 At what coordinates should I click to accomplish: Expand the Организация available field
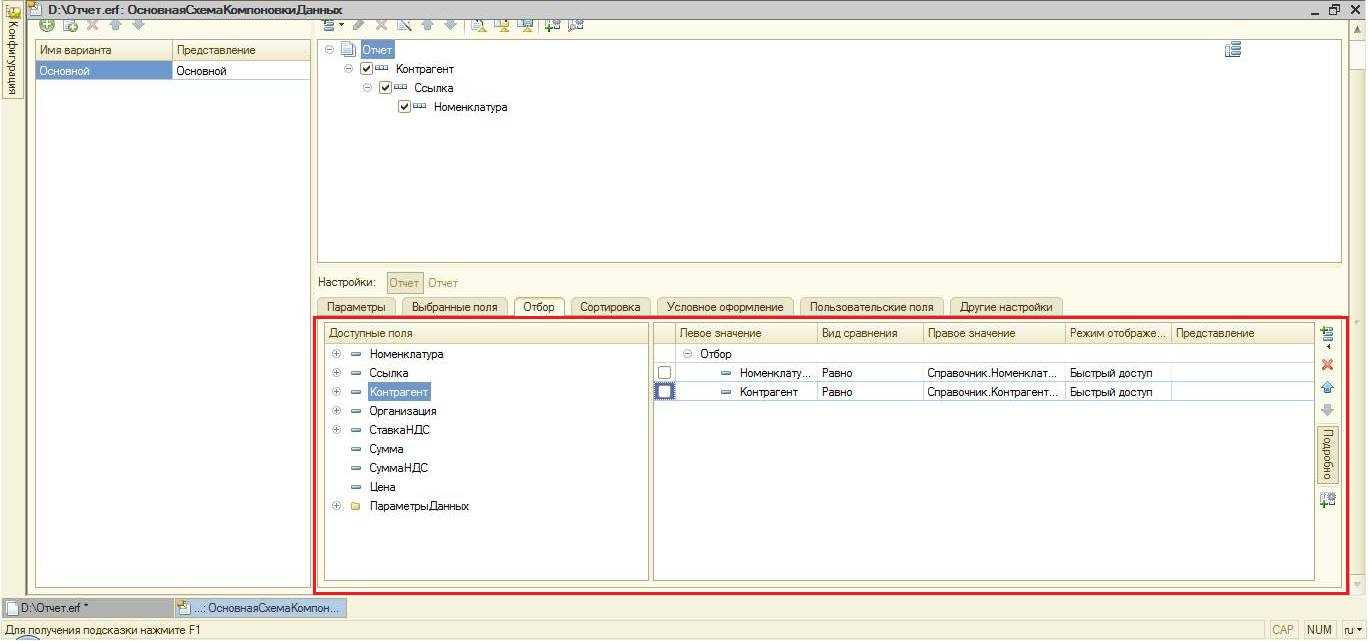pyautogui.click(x=336, y=411)
